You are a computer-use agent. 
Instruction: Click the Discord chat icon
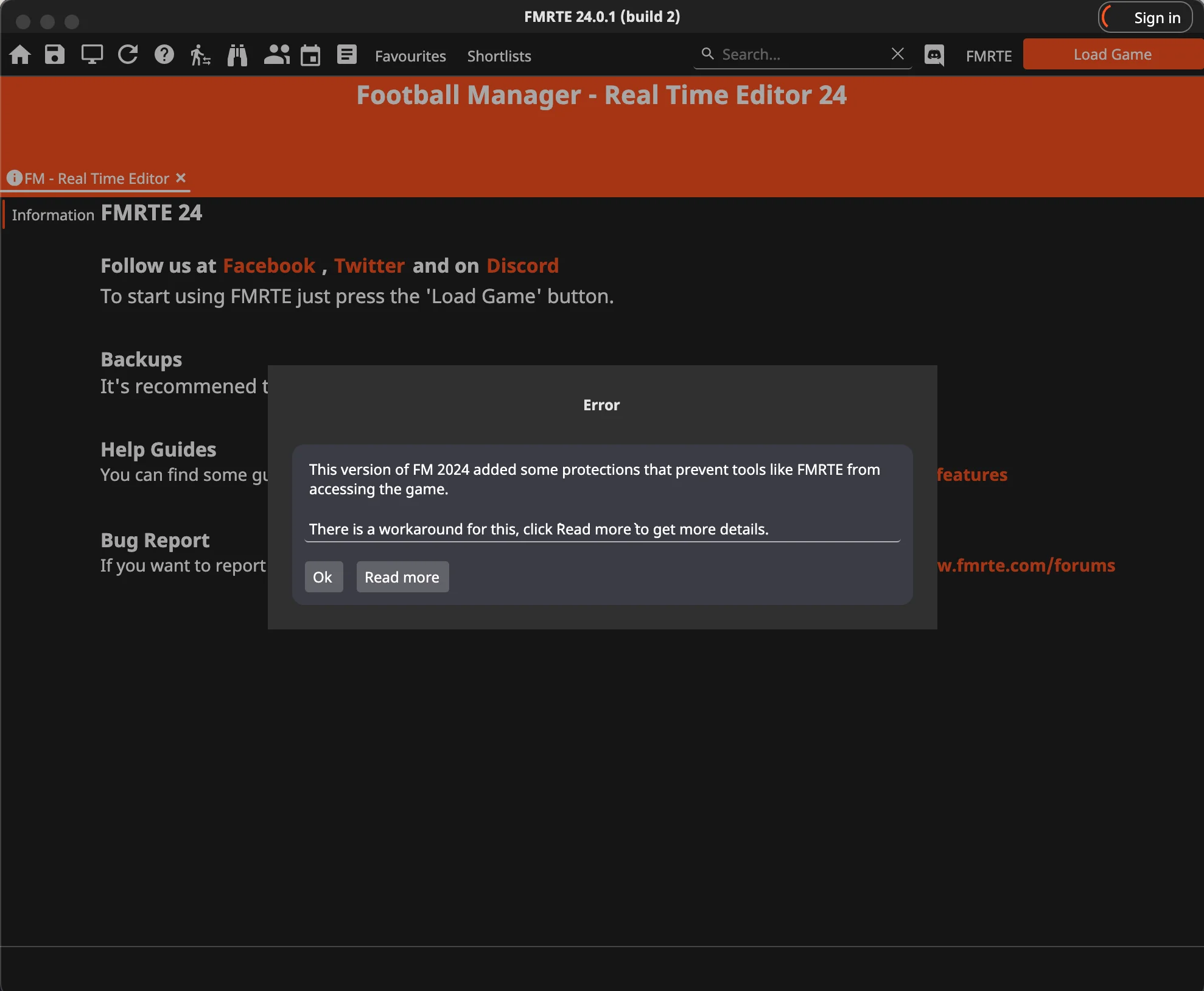pyautogui.click(x=934, y=55)
